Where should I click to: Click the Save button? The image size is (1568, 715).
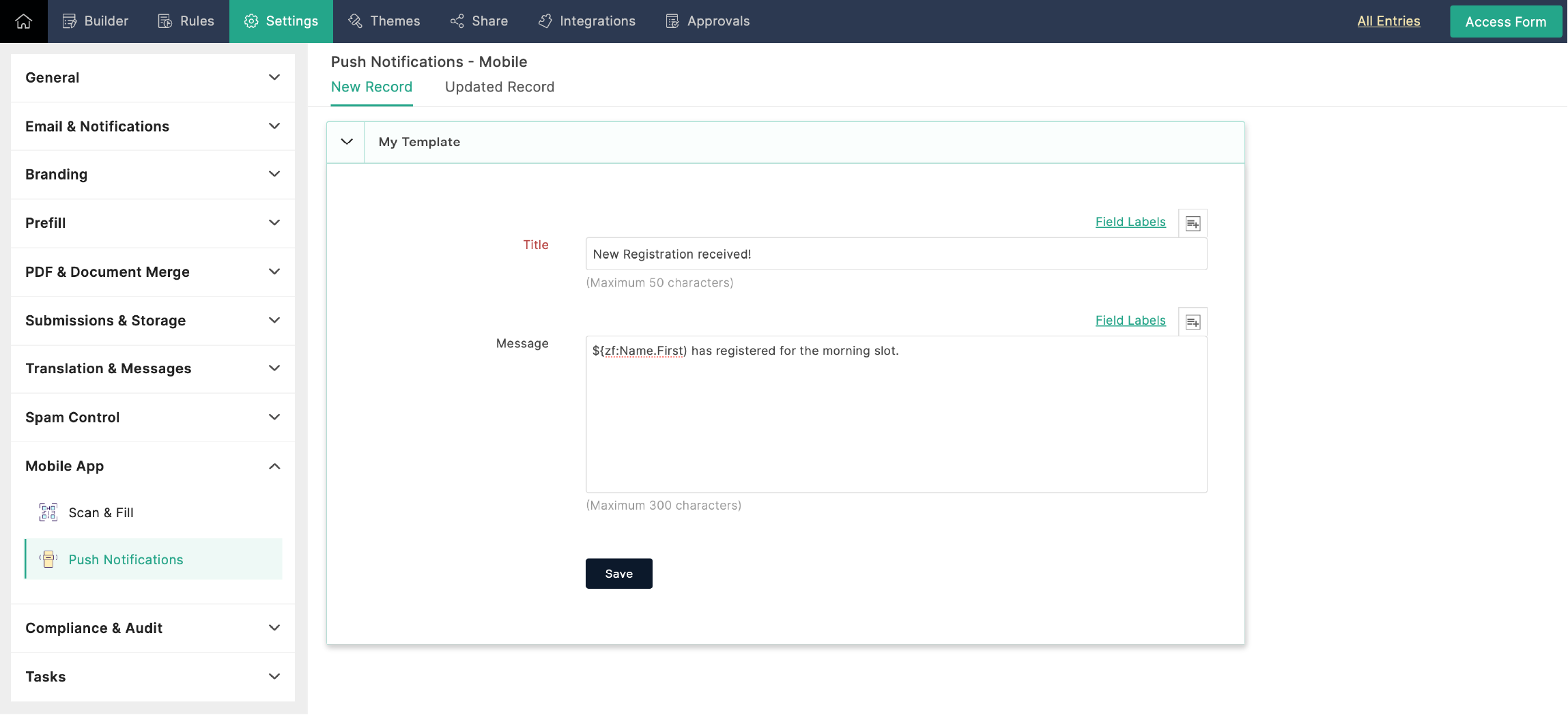pyautogui.click(x=619, y=574)
